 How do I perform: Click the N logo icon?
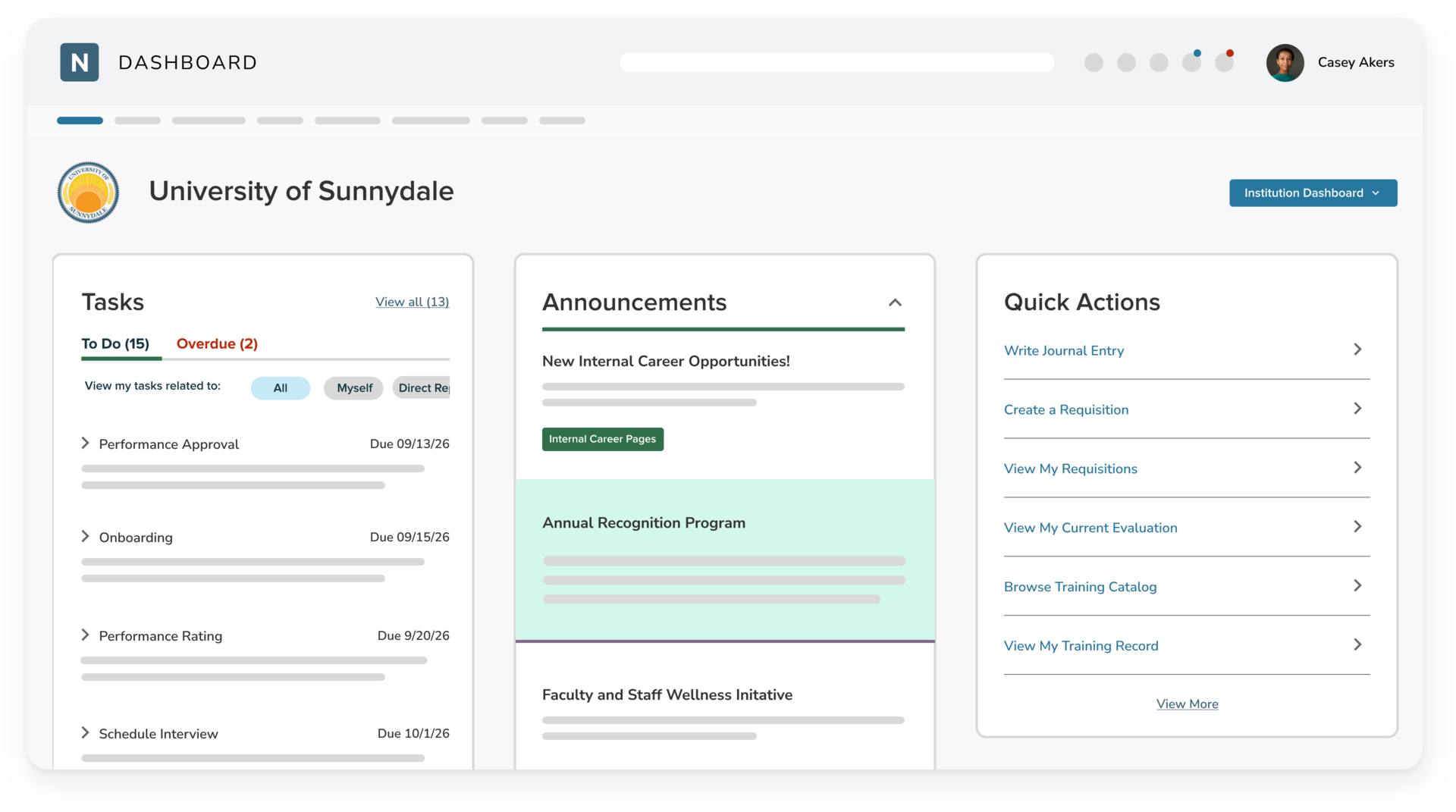click(80, 62)
